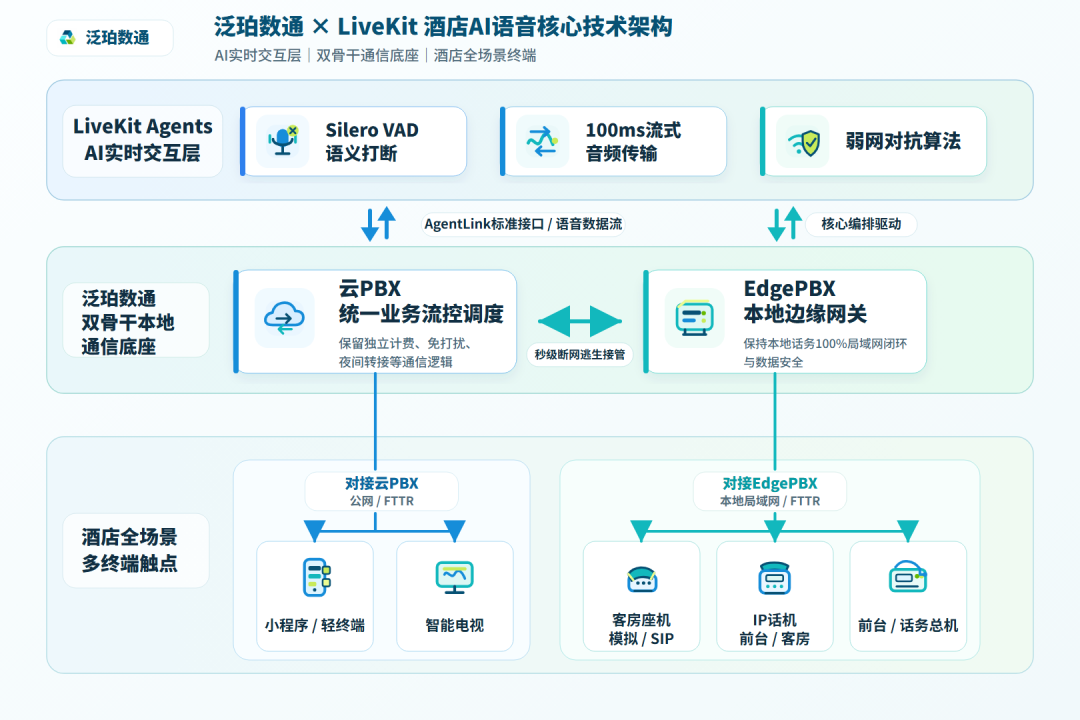This screenshot has height=720, width=1080.
Task: Click the 酒店全场景 多终端触点 label
Action: (x=136, y=551)
